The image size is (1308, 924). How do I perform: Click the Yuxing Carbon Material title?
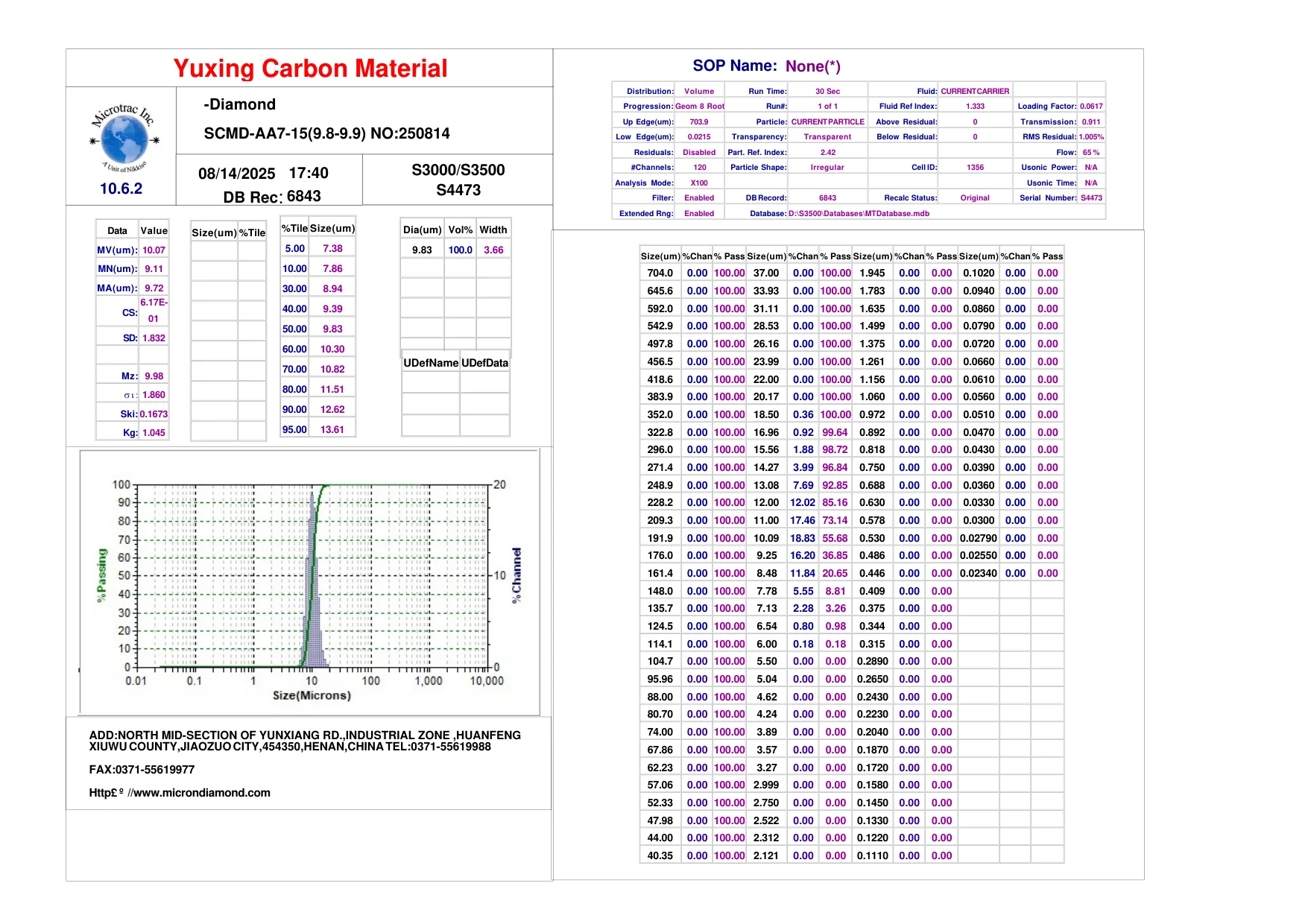point(310,69)
